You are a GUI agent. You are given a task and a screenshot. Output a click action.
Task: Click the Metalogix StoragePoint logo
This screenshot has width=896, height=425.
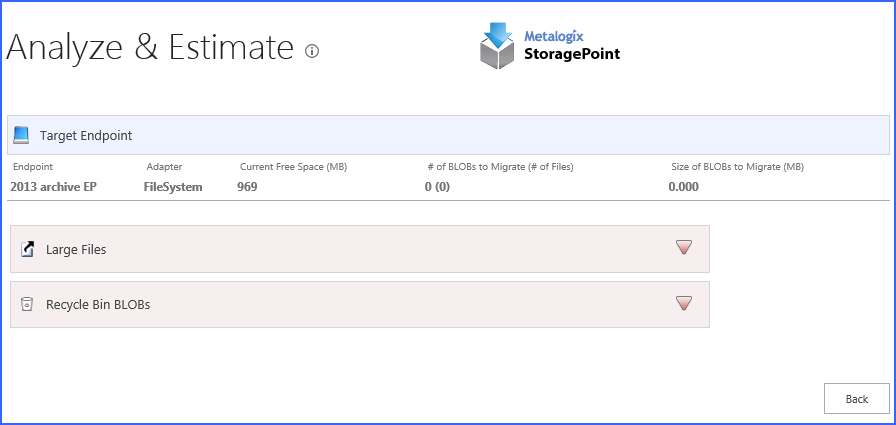550,46
